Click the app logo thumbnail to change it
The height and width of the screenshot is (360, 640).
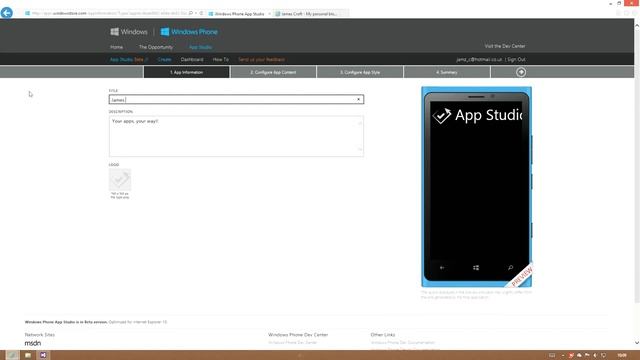[x=120, y=179]
